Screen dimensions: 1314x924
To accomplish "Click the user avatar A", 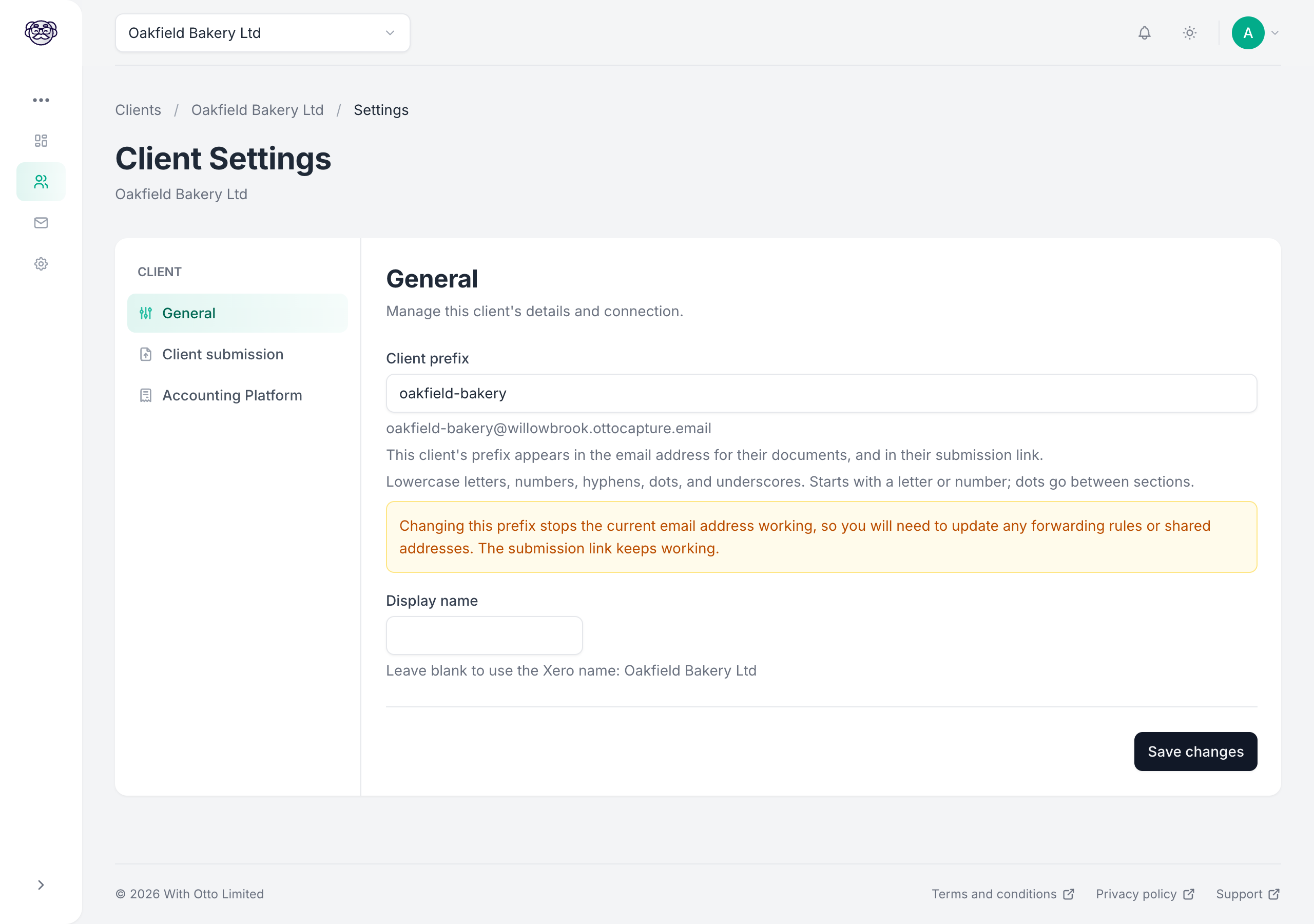I will 1248,33.
